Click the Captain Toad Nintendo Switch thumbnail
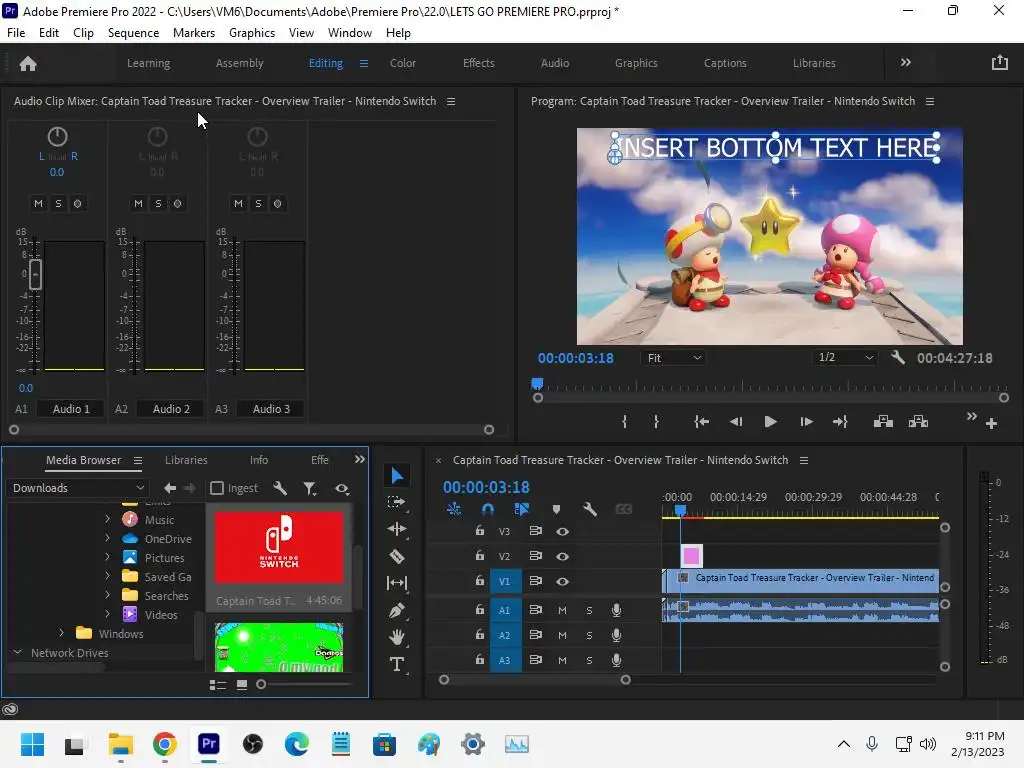 coord(279,547)
